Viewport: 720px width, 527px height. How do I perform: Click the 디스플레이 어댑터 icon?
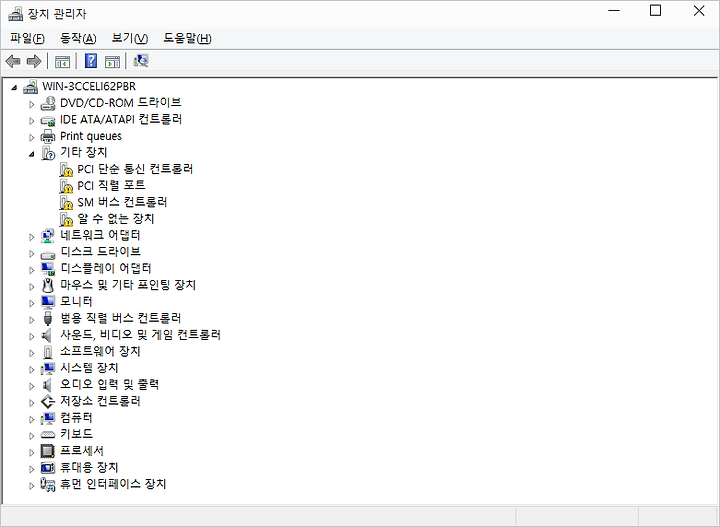pyautogui.click(x=48, y=269)
